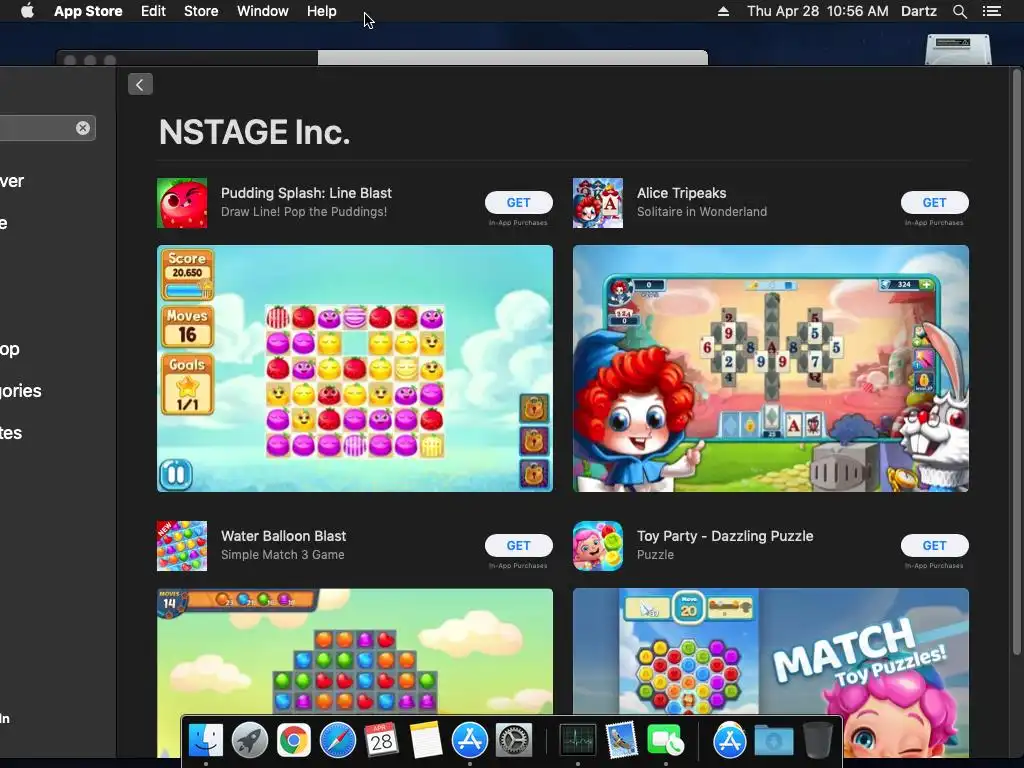Click the eject icon in the menu bar
The width and height of the screenshot is (1024, 768).
click(x=723, y=11)
